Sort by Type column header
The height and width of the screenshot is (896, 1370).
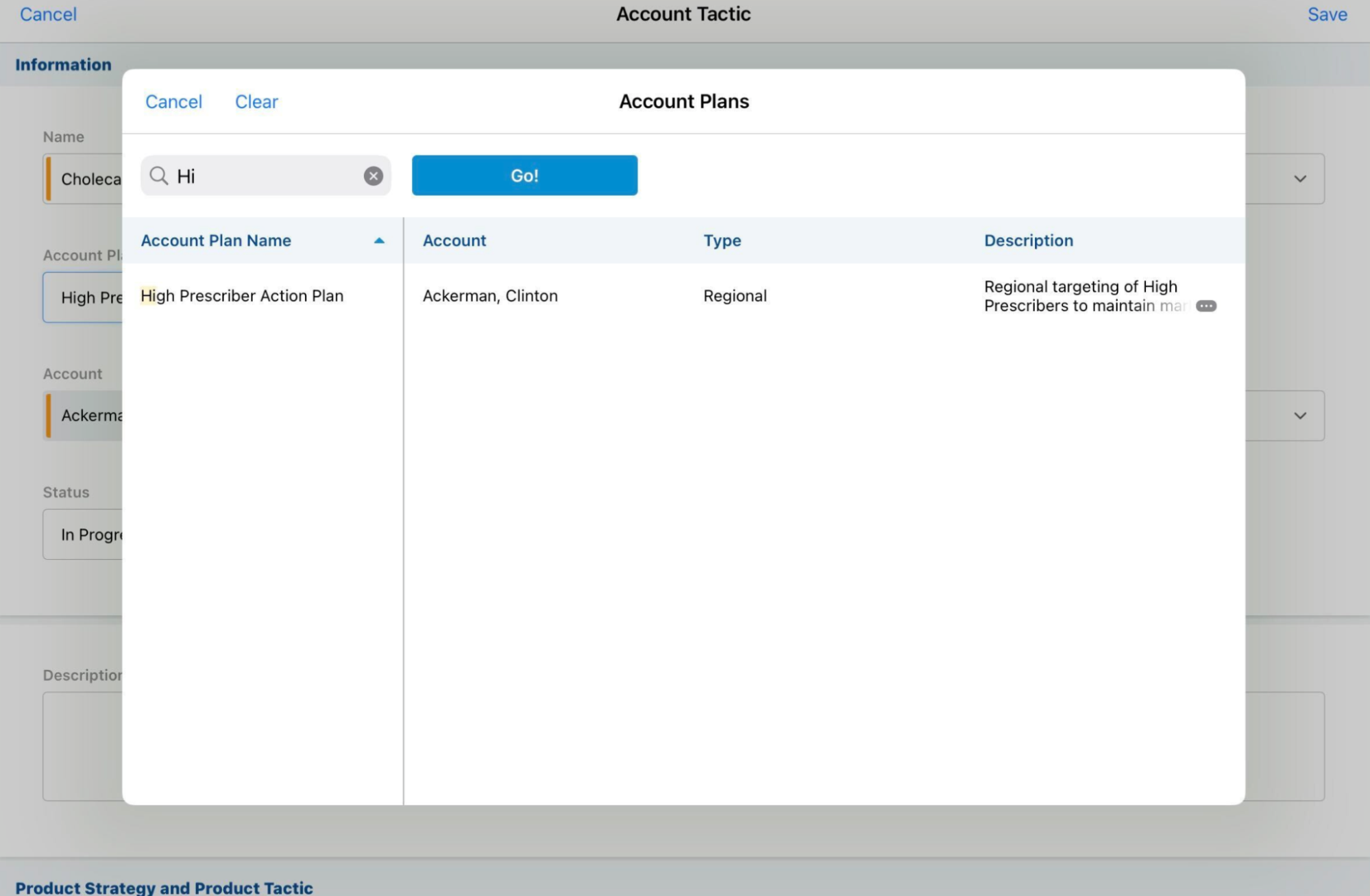click(722, 240)
